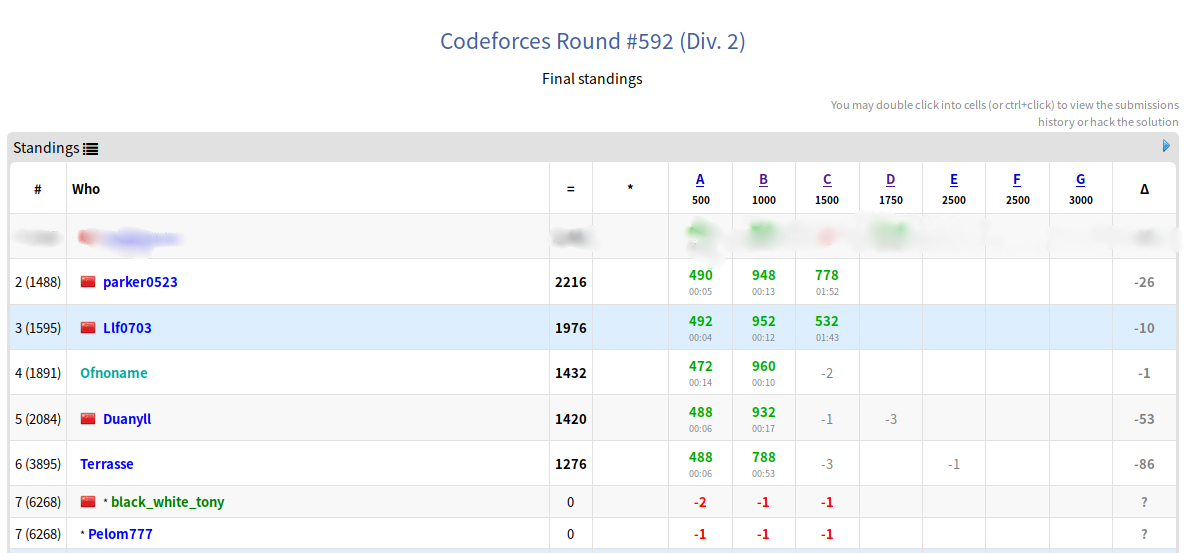
Task: Click Terrasse's problem E cell -1
Action: tap(954, 464)
